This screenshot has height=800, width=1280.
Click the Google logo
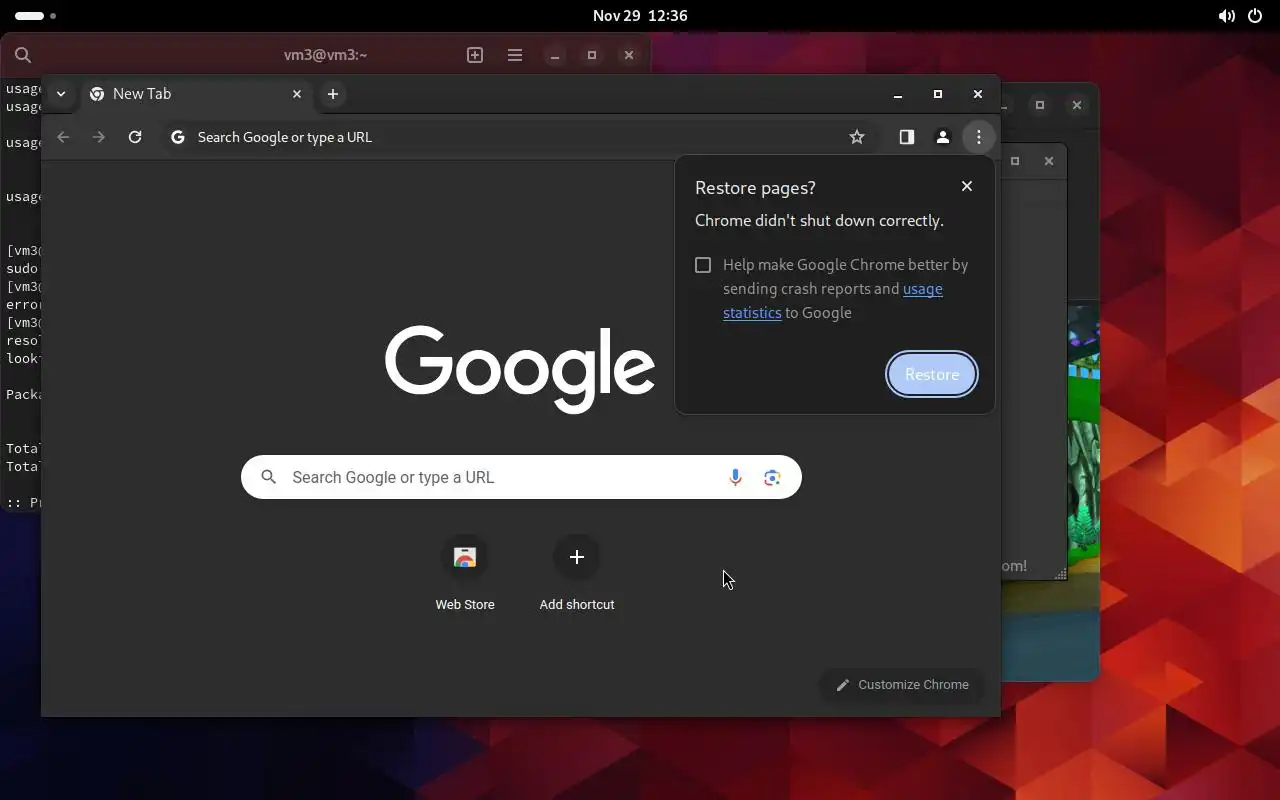(520, 368)
